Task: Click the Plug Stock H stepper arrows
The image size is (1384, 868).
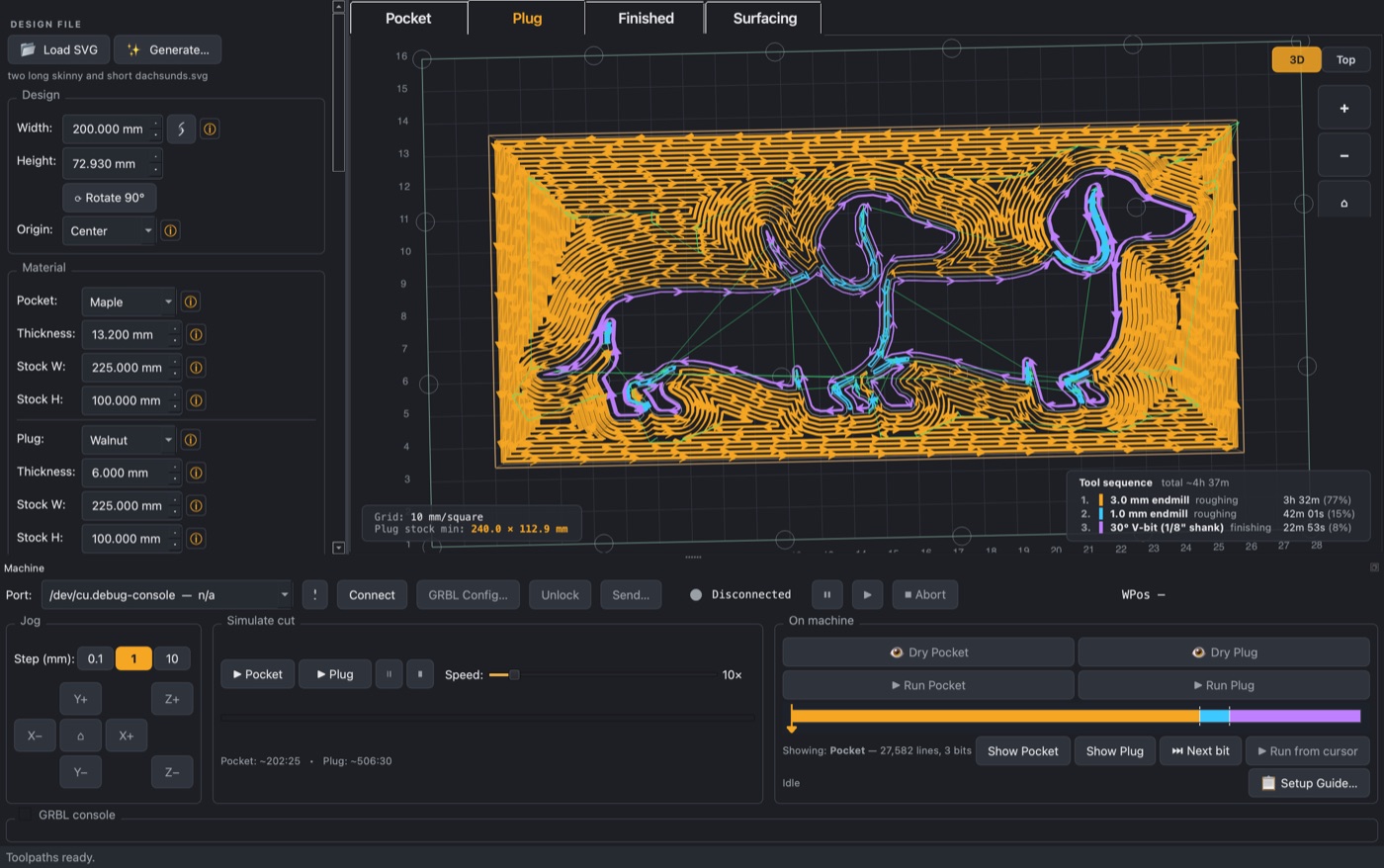Action: [175, 538]
